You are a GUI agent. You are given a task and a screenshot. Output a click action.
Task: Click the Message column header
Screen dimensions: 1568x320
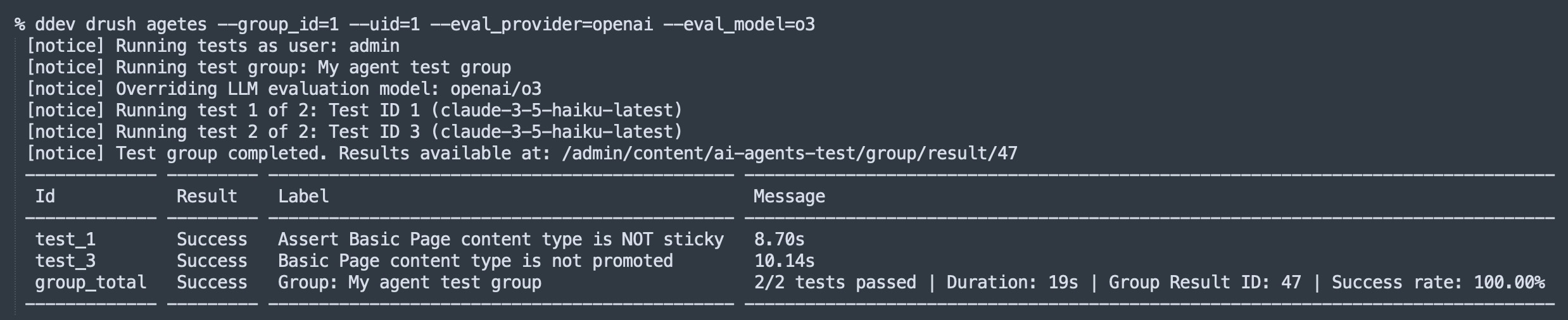789,197
